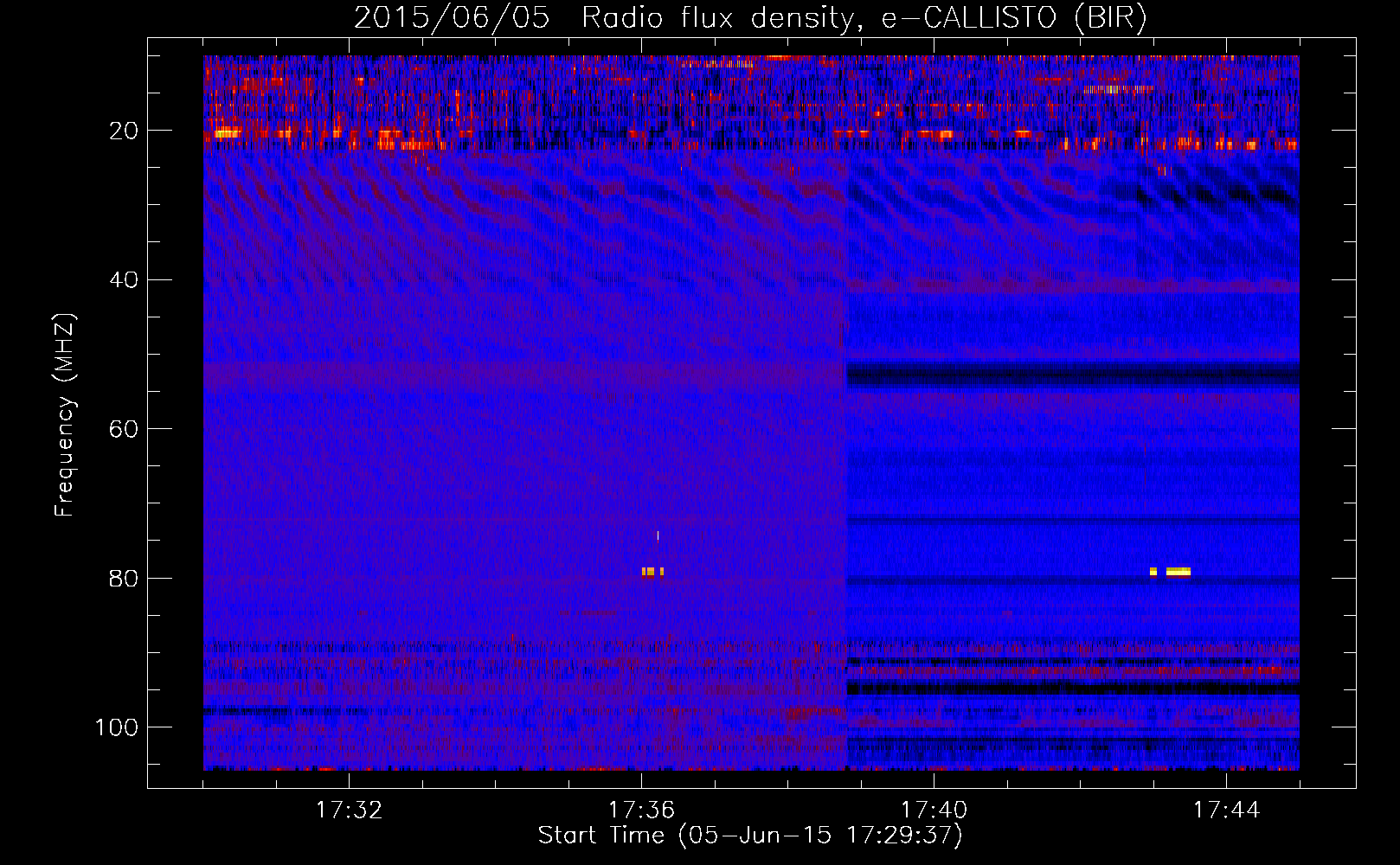Click the frequency tick label '100'
Image resolution: width=1400 pixels, height=865 pixels.
pos(117,727)
